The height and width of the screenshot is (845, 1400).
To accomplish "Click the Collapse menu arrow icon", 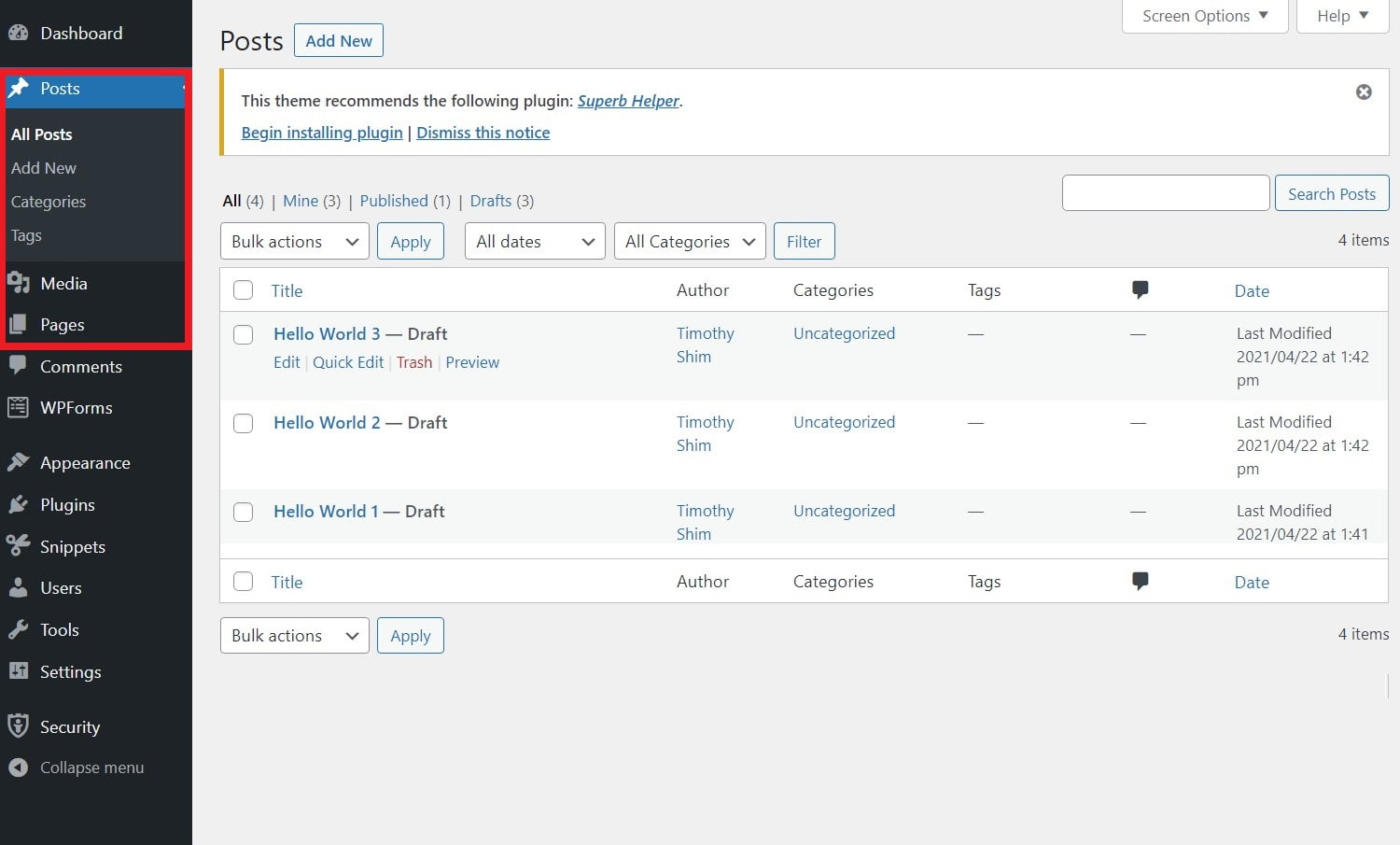I will (x=19, y=768).
